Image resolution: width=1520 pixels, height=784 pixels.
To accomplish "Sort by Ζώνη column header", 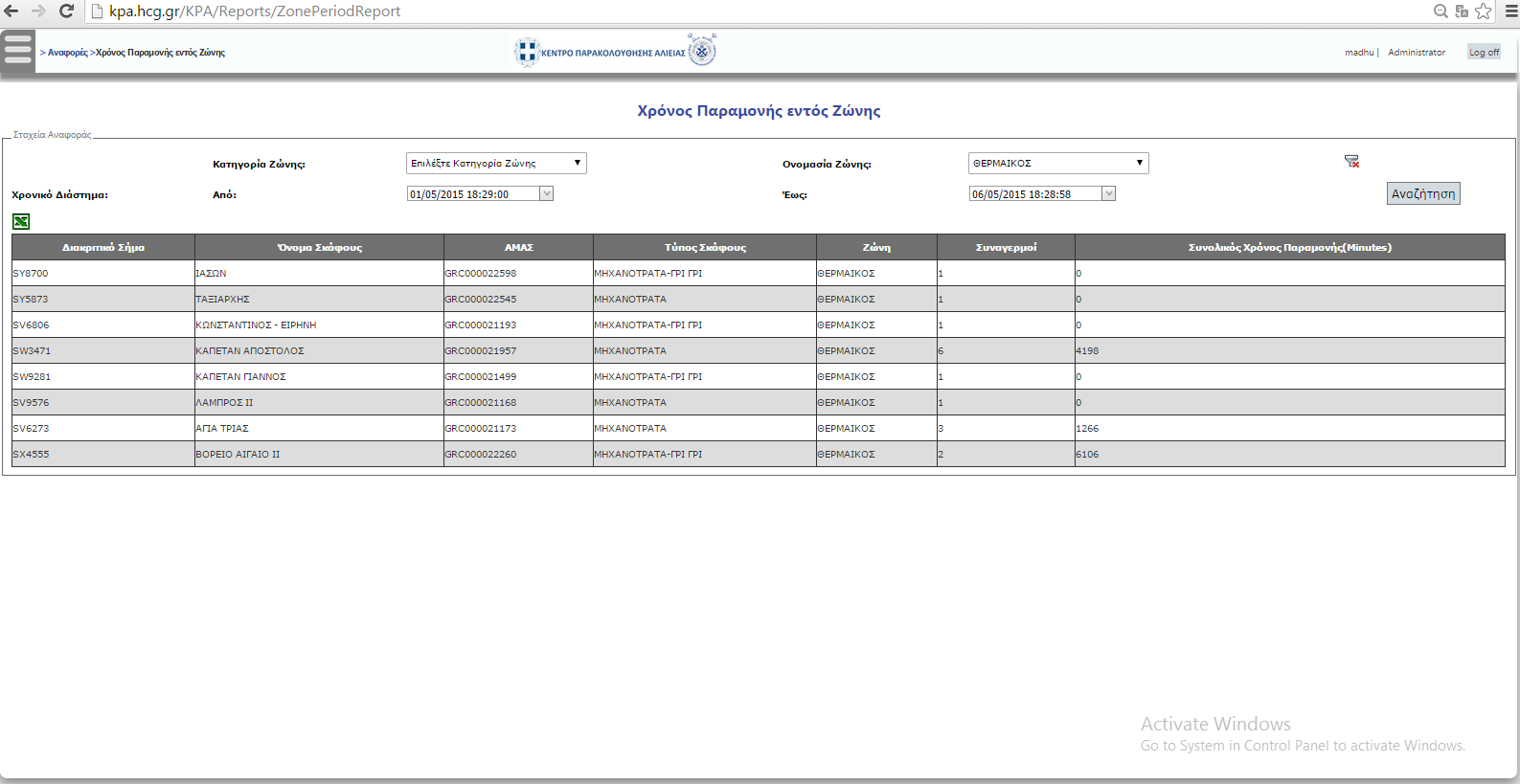I will click(x=876, y=247).
